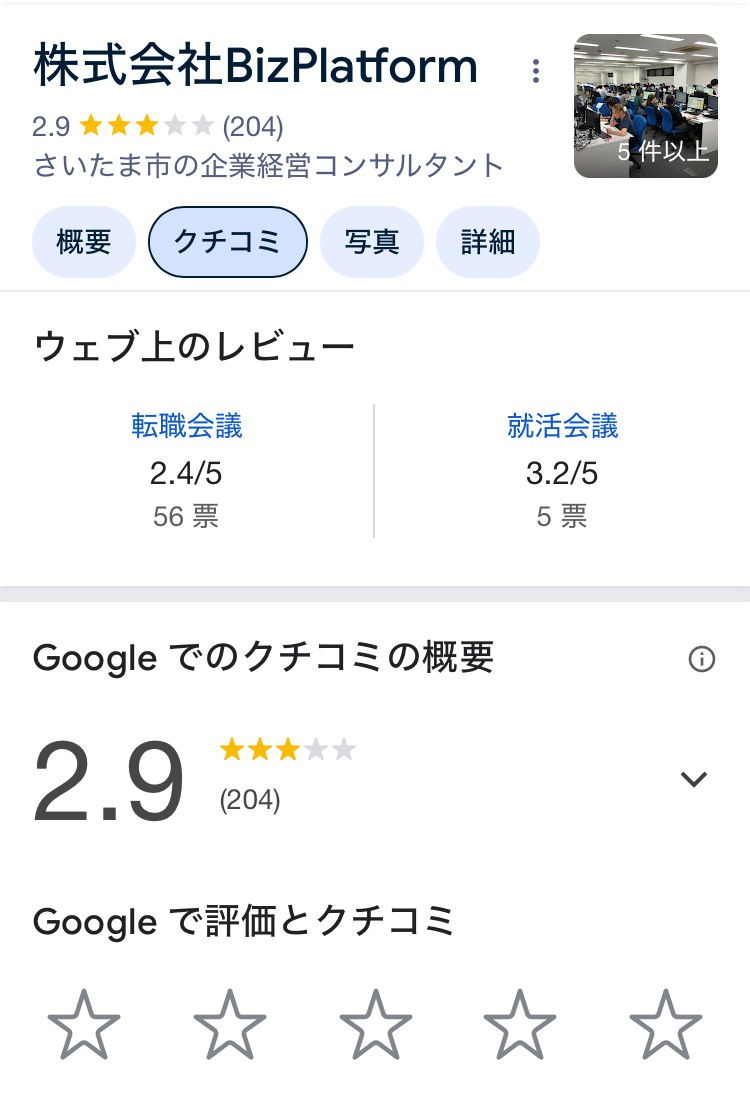Screen dimensions: 750x1114
Task: Rate one star with the first empty star
Action: pyautogui.click(x=84, y=1024)
